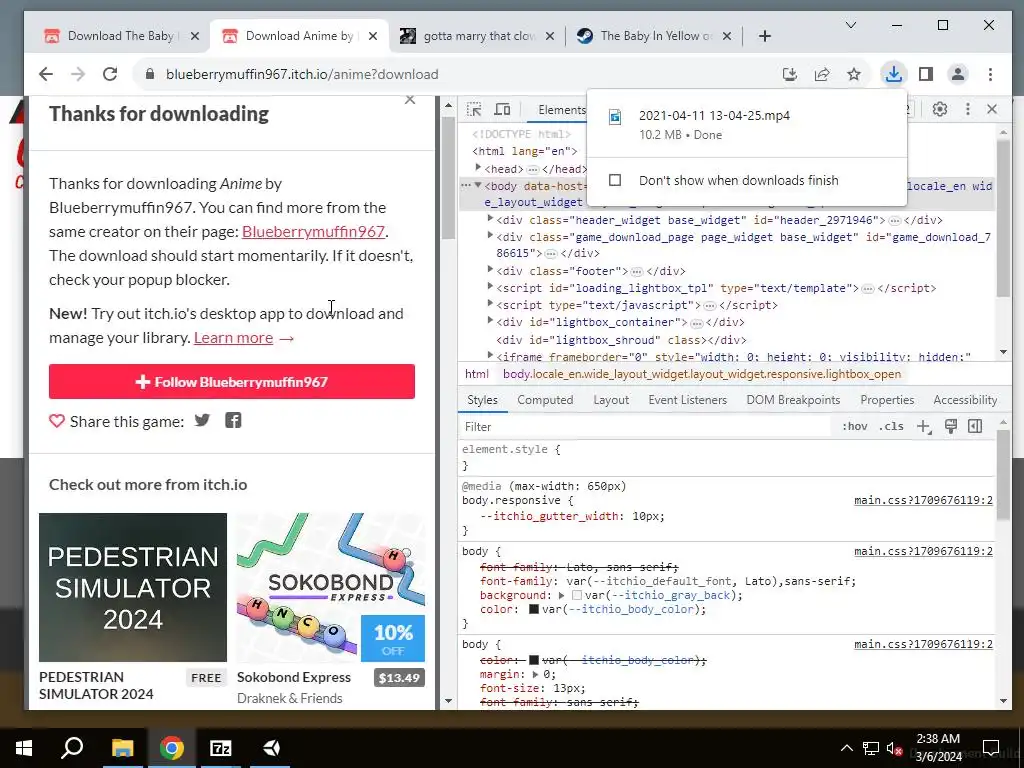Select the Elements panel tab

562,110
